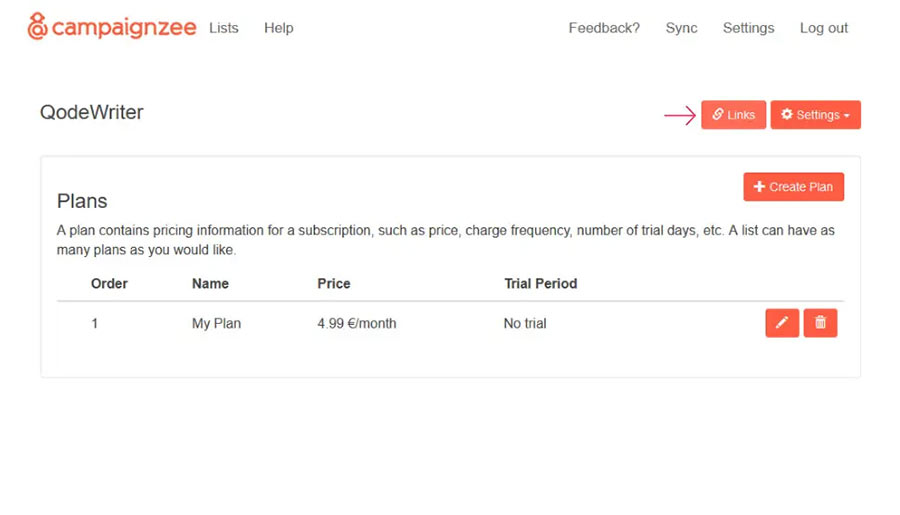The image size is (900, 515).
Task: Click the Name column header
Action: coord(210,283)
